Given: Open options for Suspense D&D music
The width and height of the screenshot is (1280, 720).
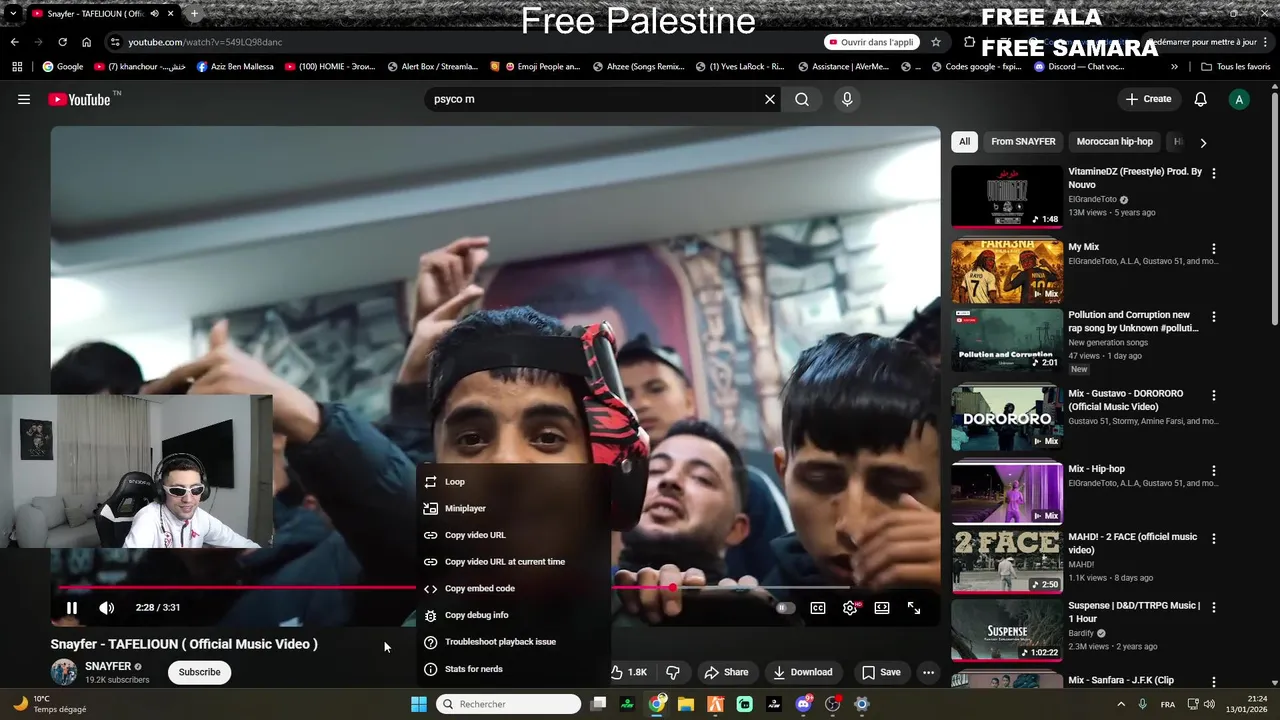Looking at the screenshot, I should click(x=1214, y=608).
